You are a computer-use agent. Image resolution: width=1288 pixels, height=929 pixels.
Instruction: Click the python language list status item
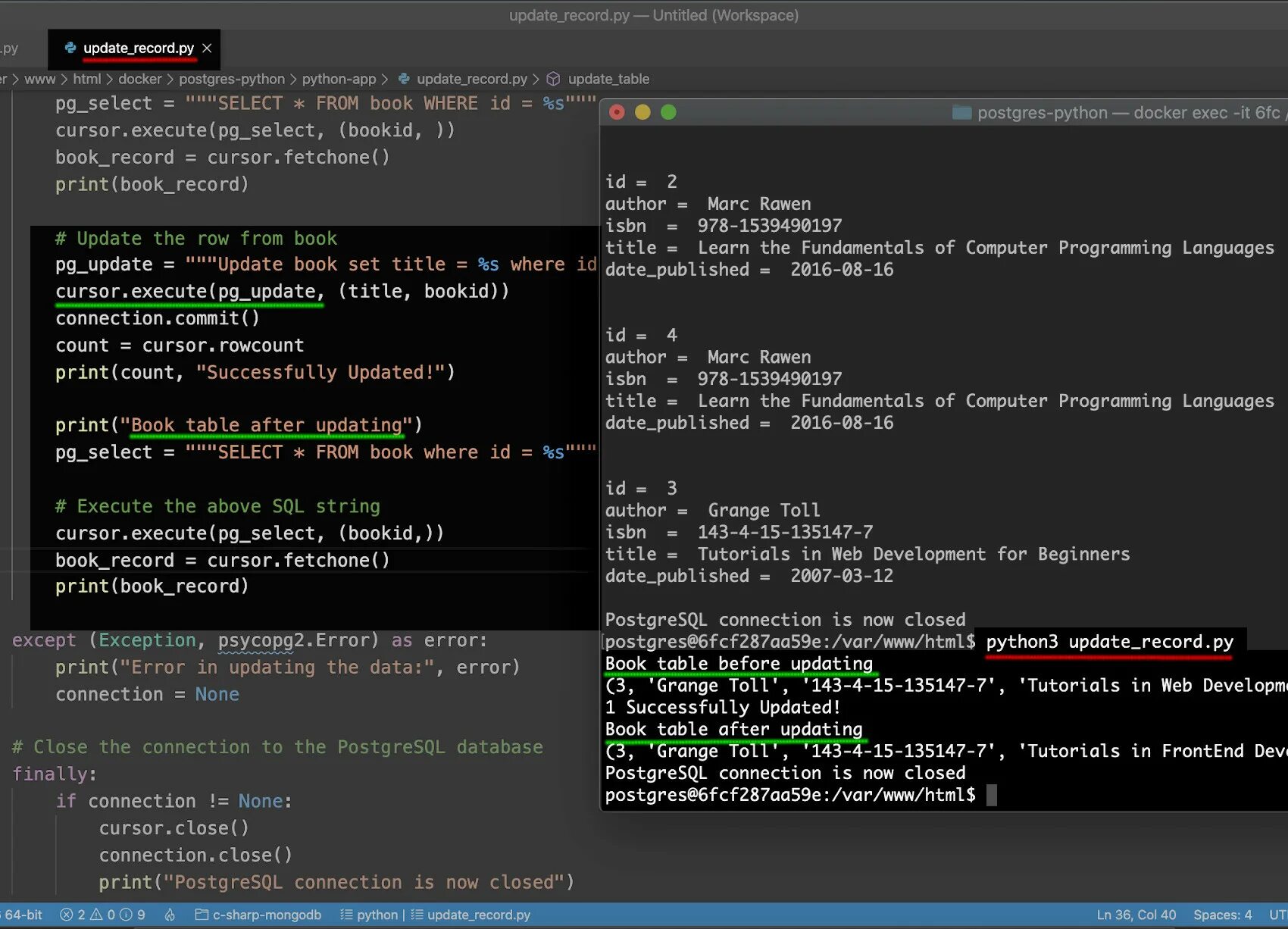[368, 915]
